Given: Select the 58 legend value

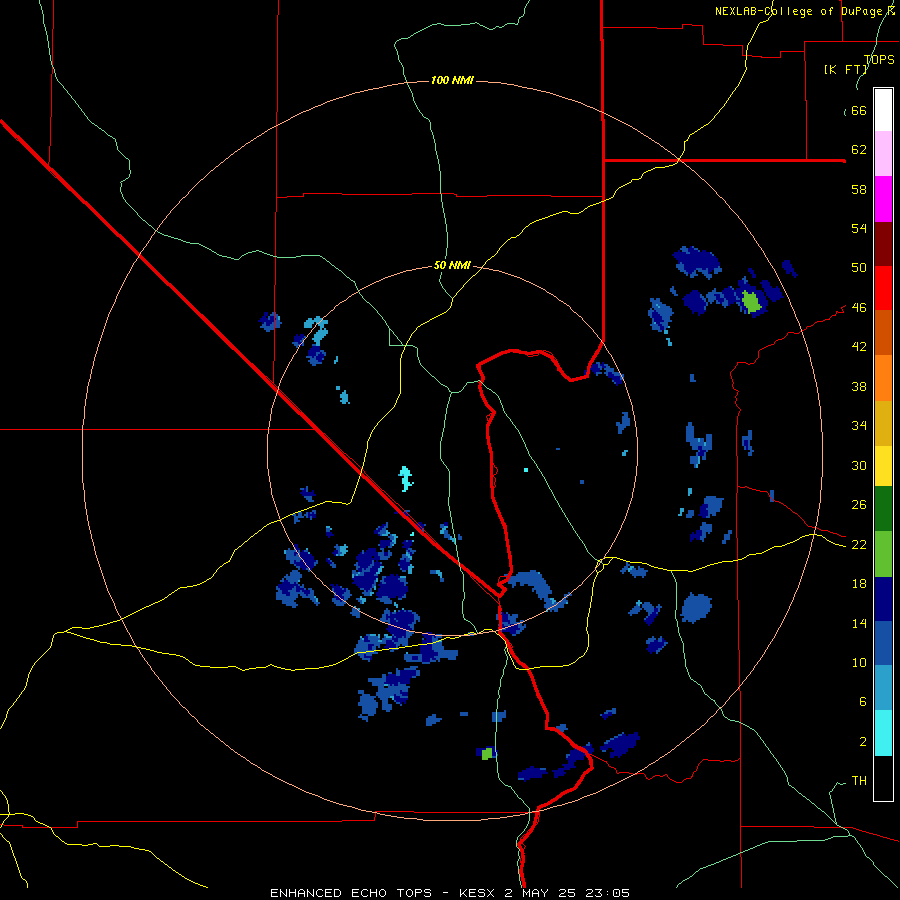Looking at the screenshot, I should (859, 189).
